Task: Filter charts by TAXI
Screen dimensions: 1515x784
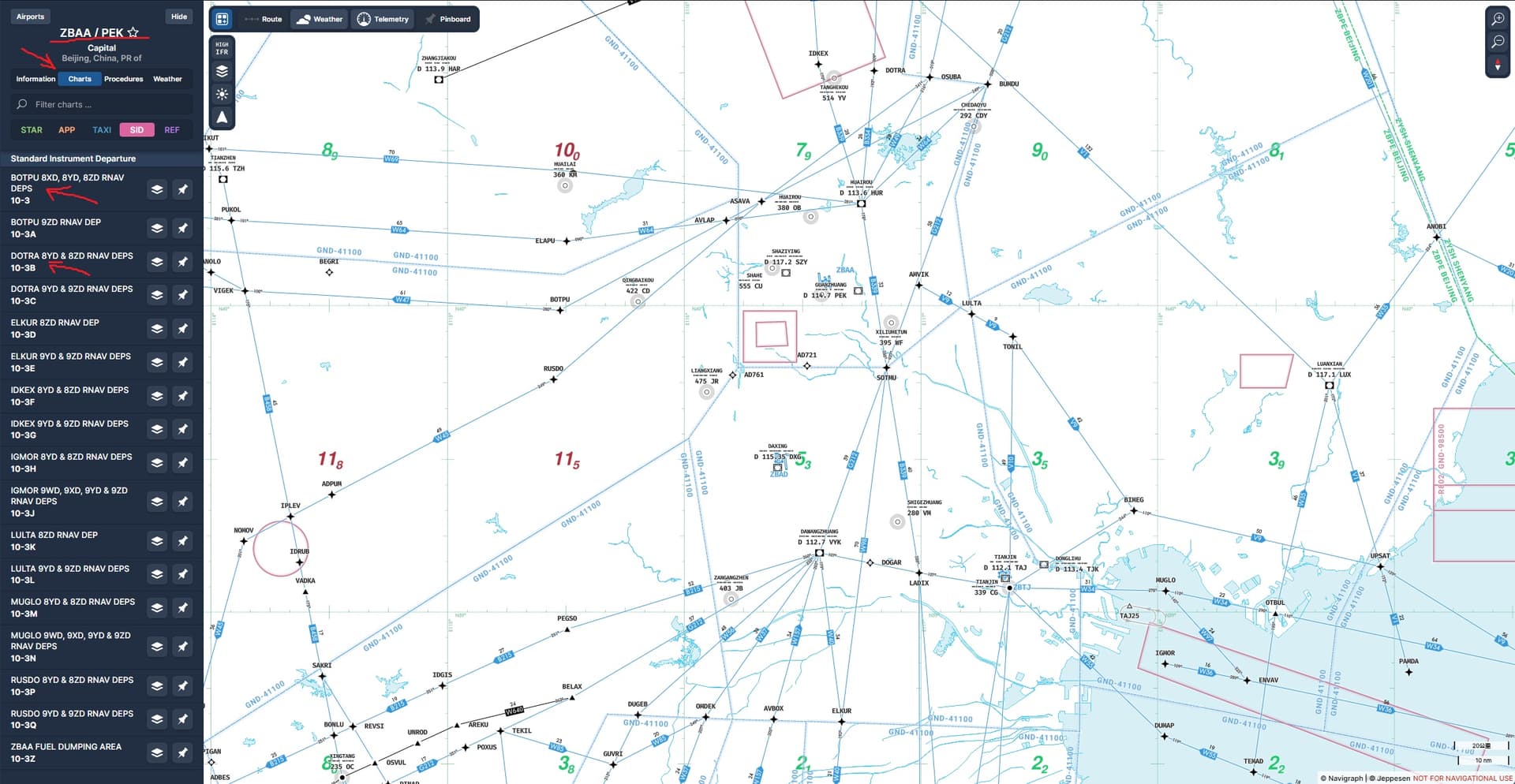Action: pos(102,130)
